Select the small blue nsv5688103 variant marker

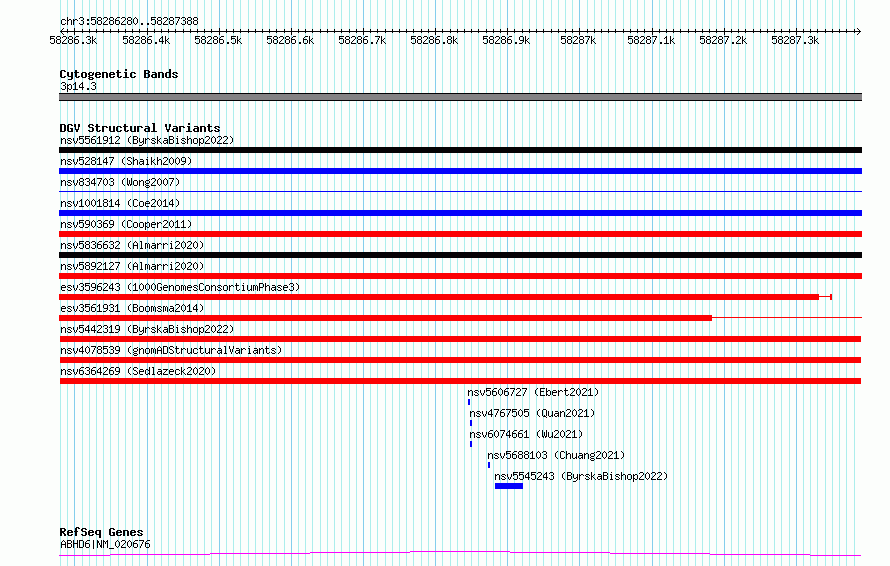(489, 465)
